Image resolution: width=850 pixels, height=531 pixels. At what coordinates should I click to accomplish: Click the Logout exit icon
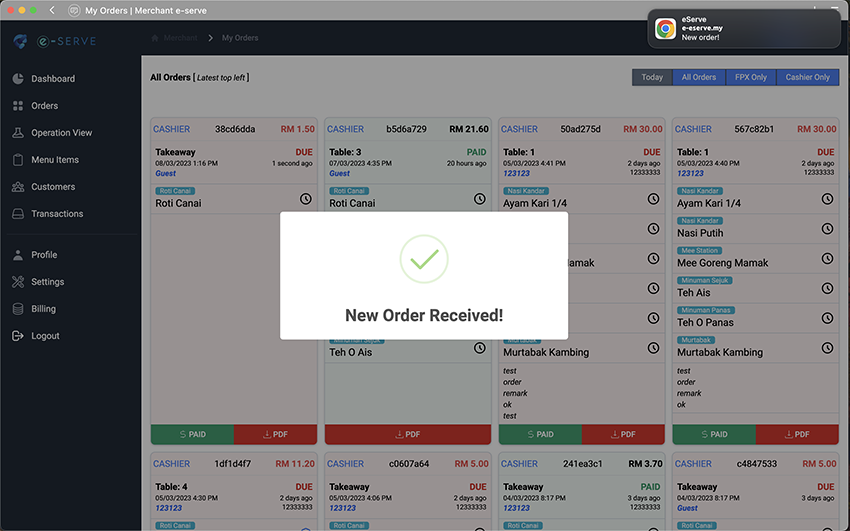18,336
